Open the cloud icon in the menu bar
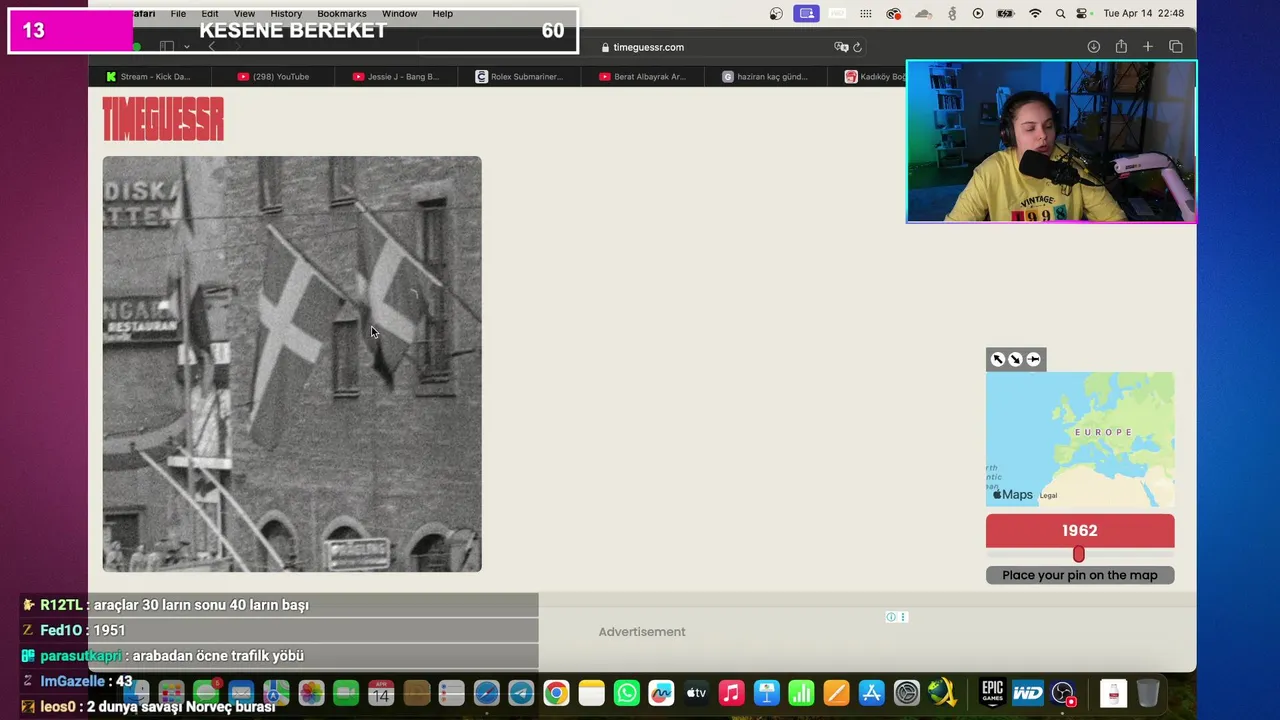Image resolution: width=1280 pixels, height=720 pixels. click(x=924, y=14)
